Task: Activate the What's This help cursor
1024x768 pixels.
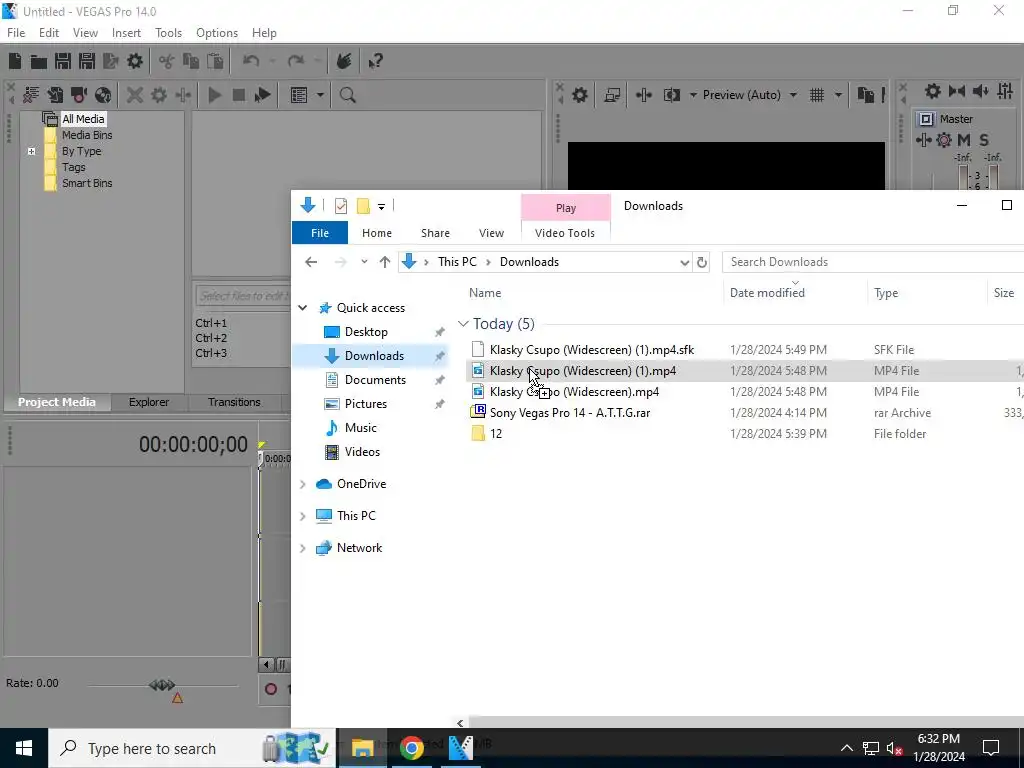Action: [x=376, y=61]
